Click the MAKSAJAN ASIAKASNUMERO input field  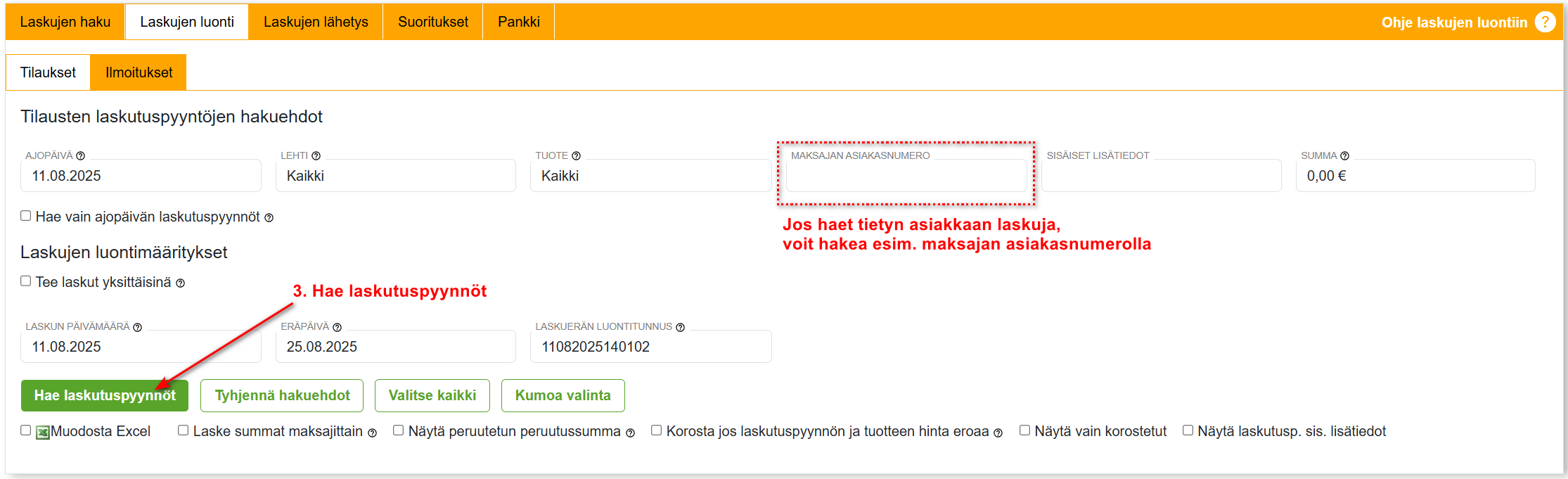(906, 177)
